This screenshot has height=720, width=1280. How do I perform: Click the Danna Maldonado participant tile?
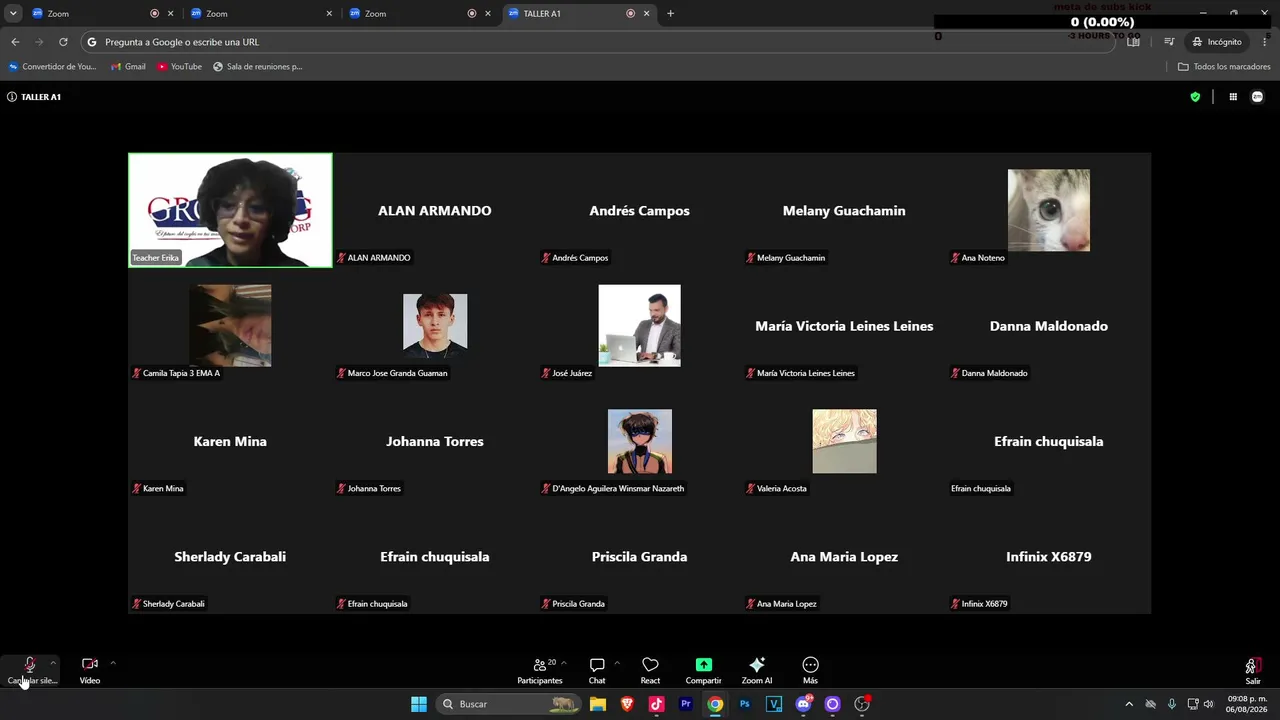pyautogui.click(x=1048, y=325)
